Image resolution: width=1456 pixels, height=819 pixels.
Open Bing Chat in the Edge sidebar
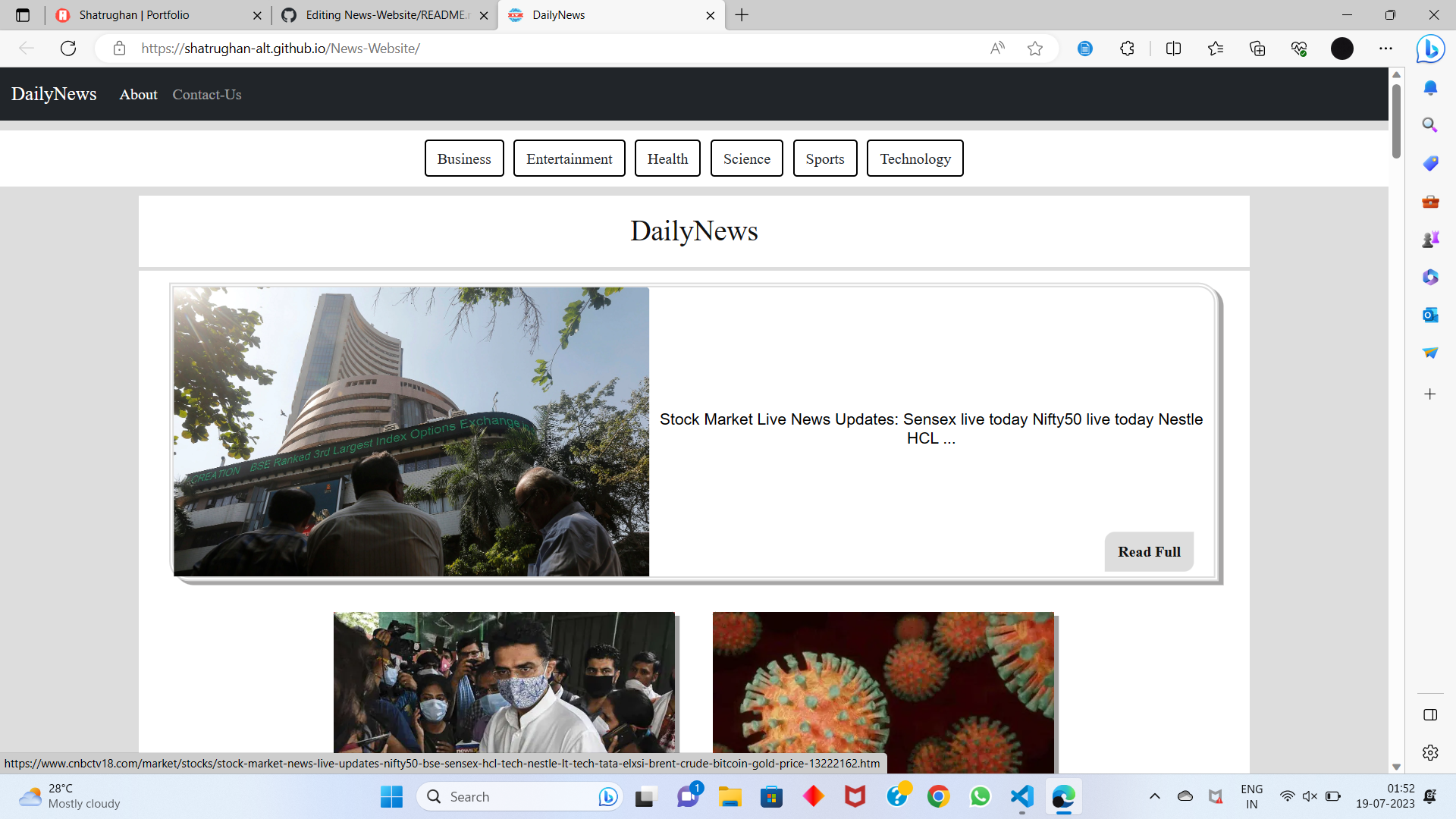click(1430, 49)
